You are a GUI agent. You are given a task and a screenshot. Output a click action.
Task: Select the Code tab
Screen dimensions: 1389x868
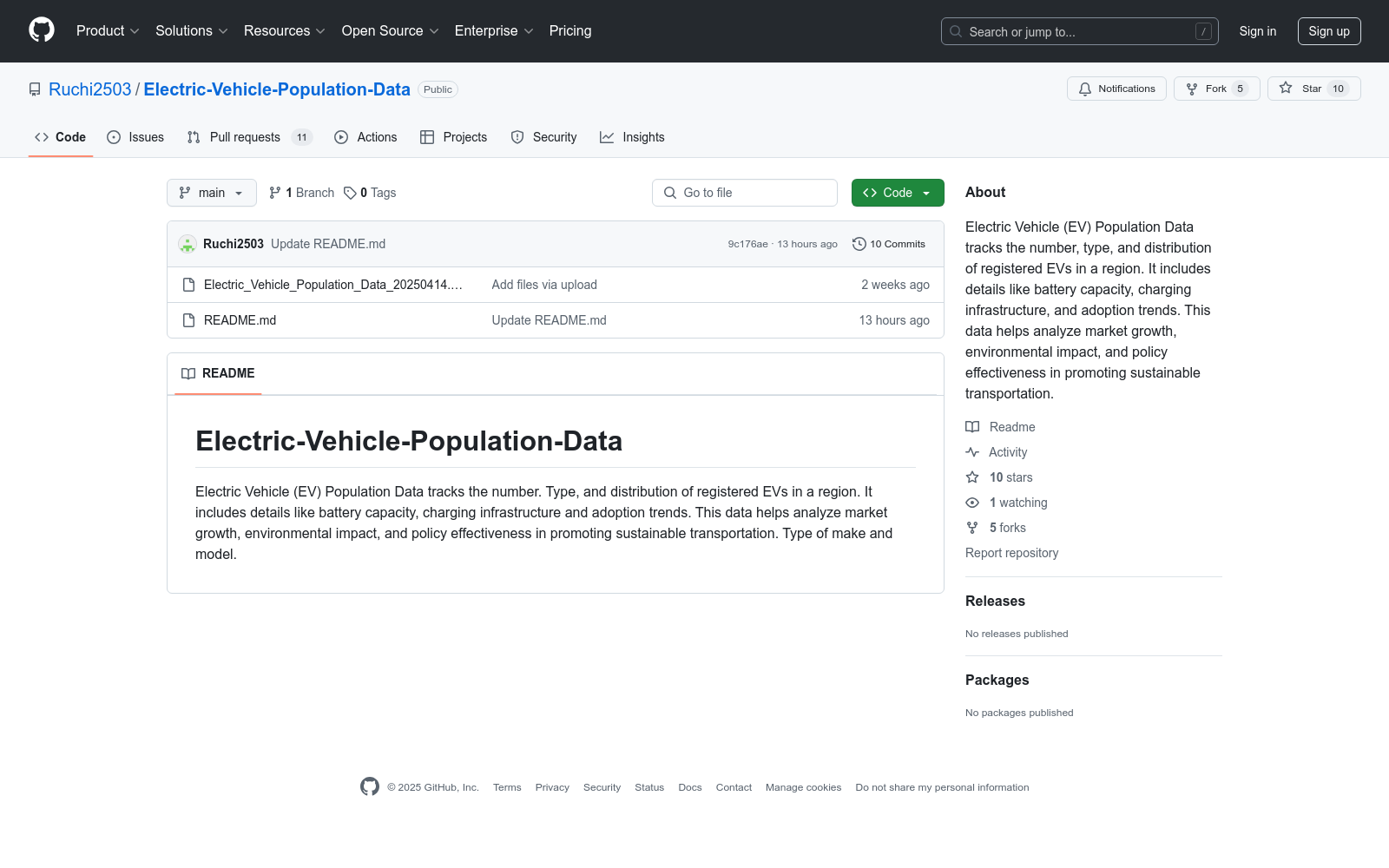61,137
